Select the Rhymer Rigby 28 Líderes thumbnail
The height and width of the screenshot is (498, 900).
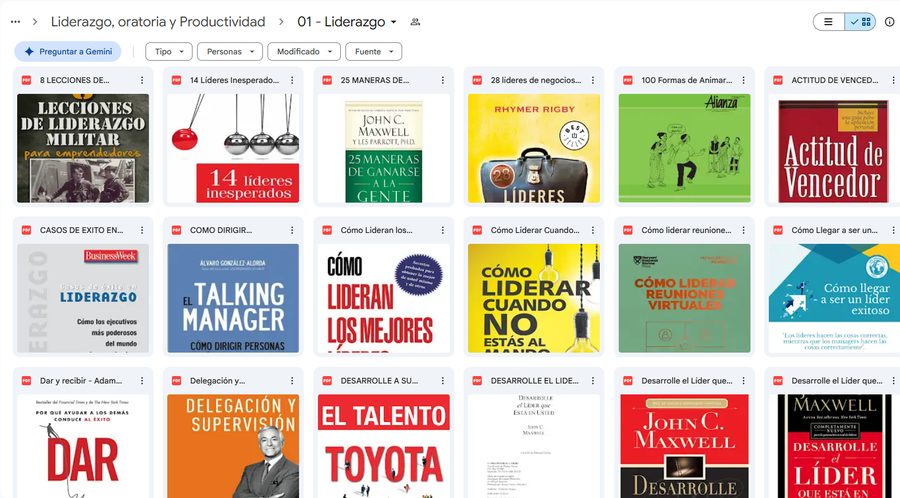pyautogui.click(x=534, y=148)
